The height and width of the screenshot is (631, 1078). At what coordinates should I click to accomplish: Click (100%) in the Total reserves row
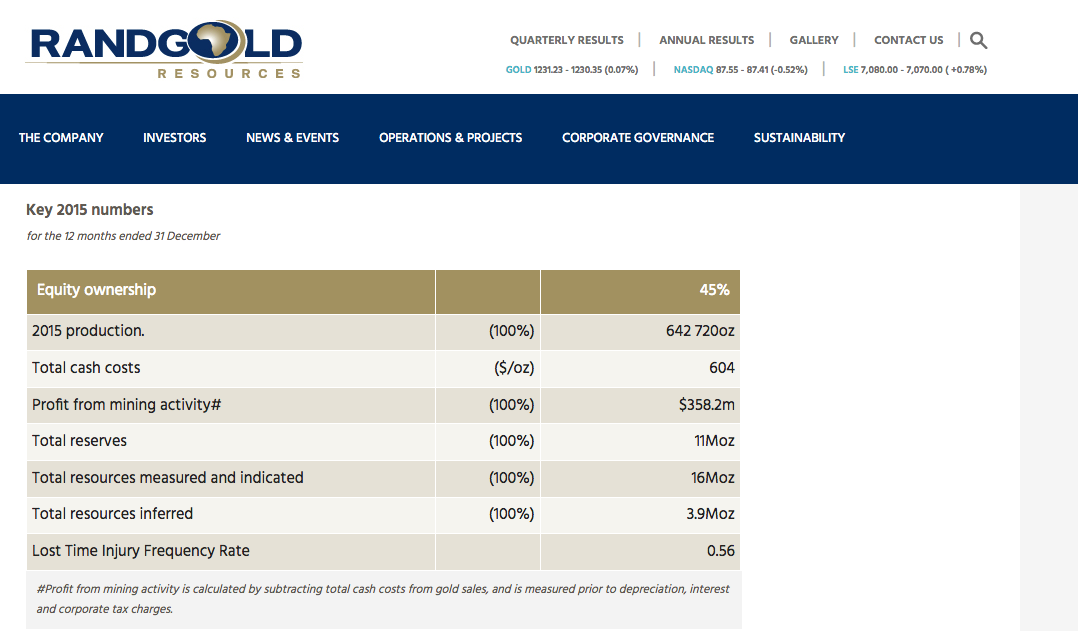(512, 441)
